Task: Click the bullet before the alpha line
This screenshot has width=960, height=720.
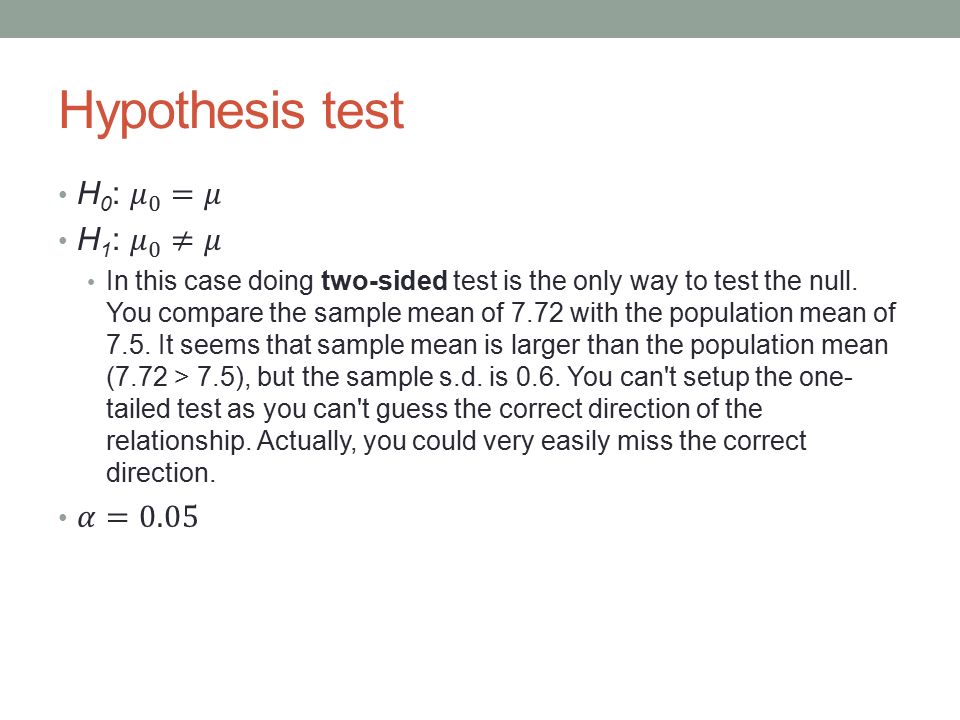Action: [x=62, y=518]
